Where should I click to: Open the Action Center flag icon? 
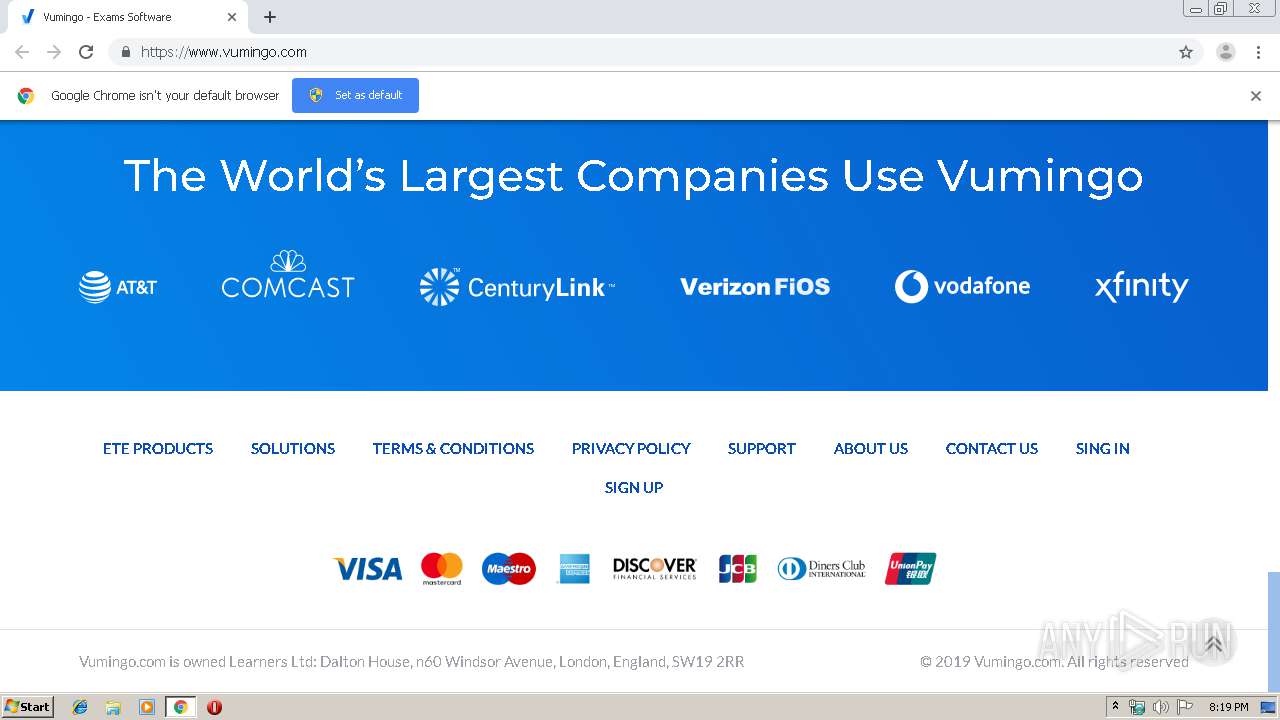coord(1185,707)
